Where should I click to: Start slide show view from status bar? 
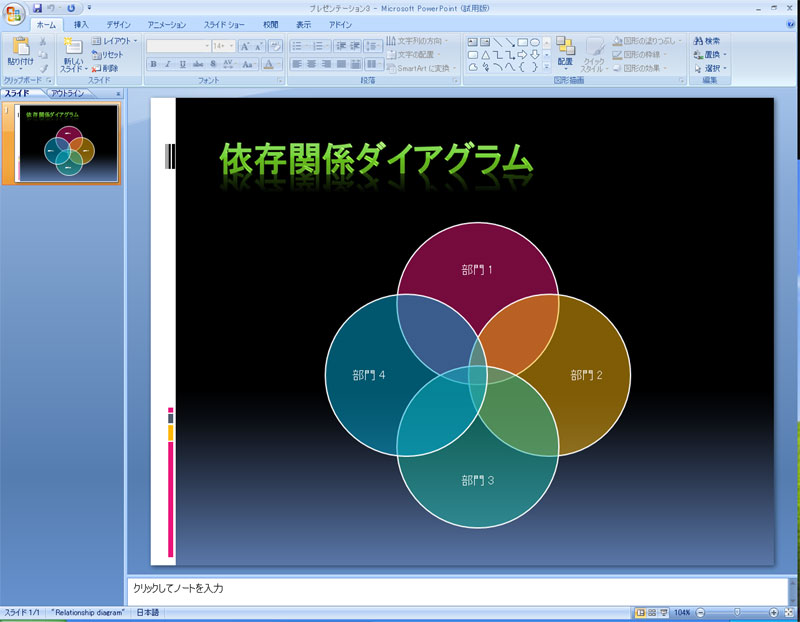[x=663, y=612]
